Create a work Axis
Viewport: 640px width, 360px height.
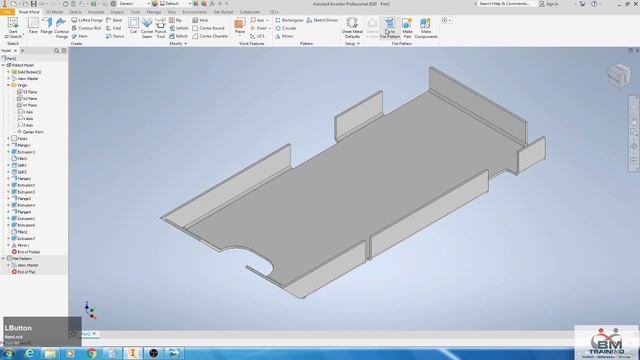(257, 20)
